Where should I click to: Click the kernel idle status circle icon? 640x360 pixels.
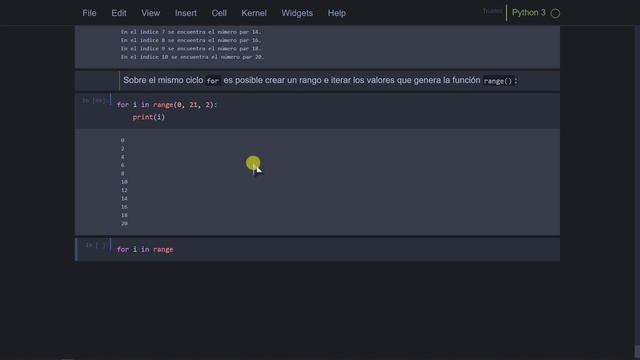[x=555, y=13]
